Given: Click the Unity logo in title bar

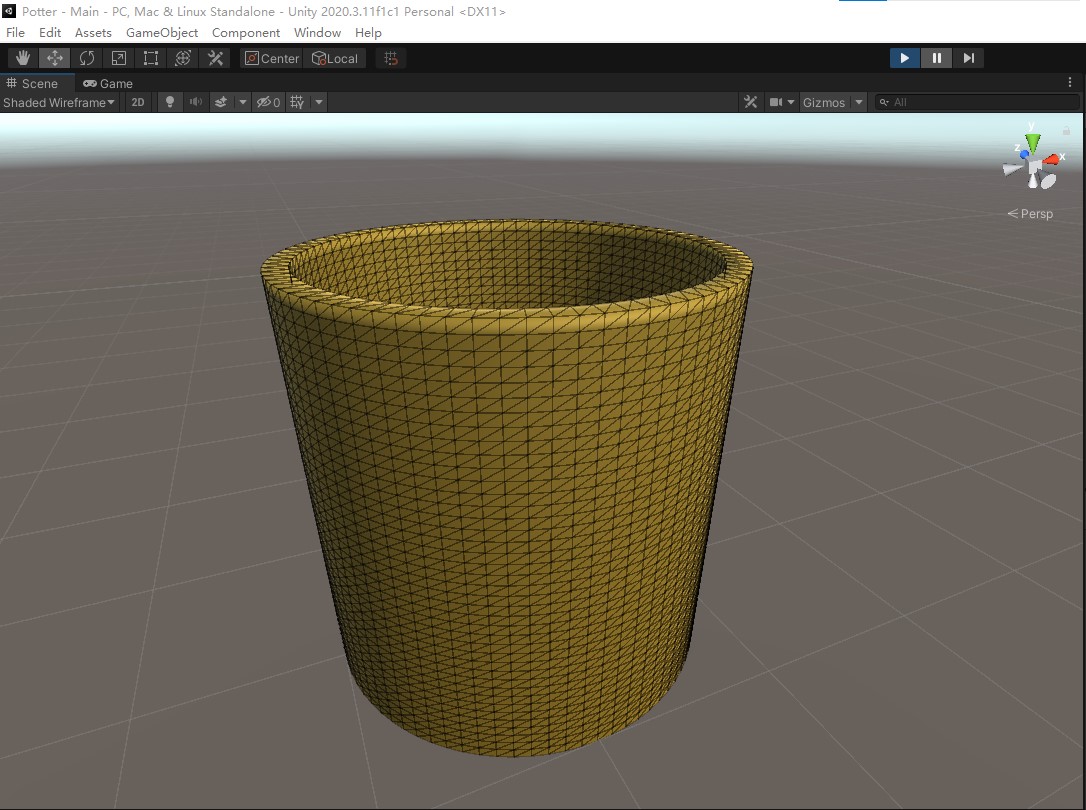Looking at the screenshot, I should (9, 10).
